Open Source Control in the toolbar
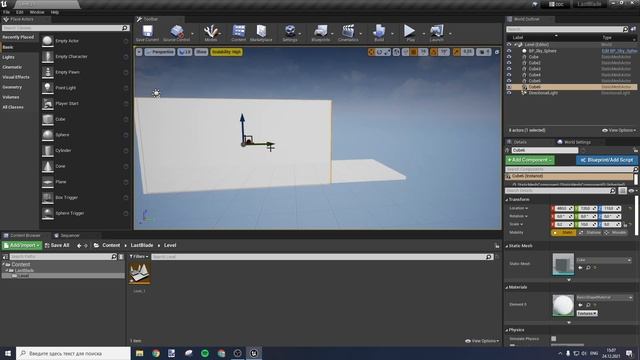 (176, 33)
